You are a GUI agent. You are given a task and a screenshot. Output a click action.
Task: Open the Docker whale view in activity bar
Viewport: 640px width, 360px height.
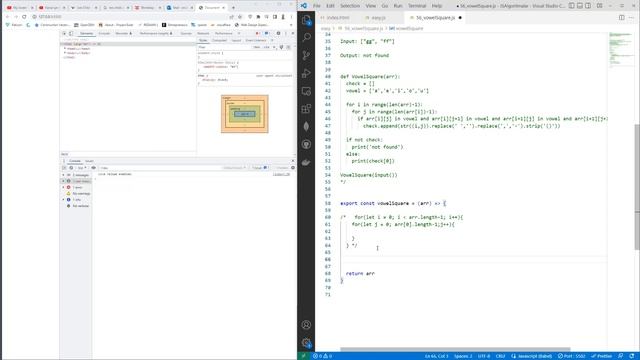tap(306, 162)
